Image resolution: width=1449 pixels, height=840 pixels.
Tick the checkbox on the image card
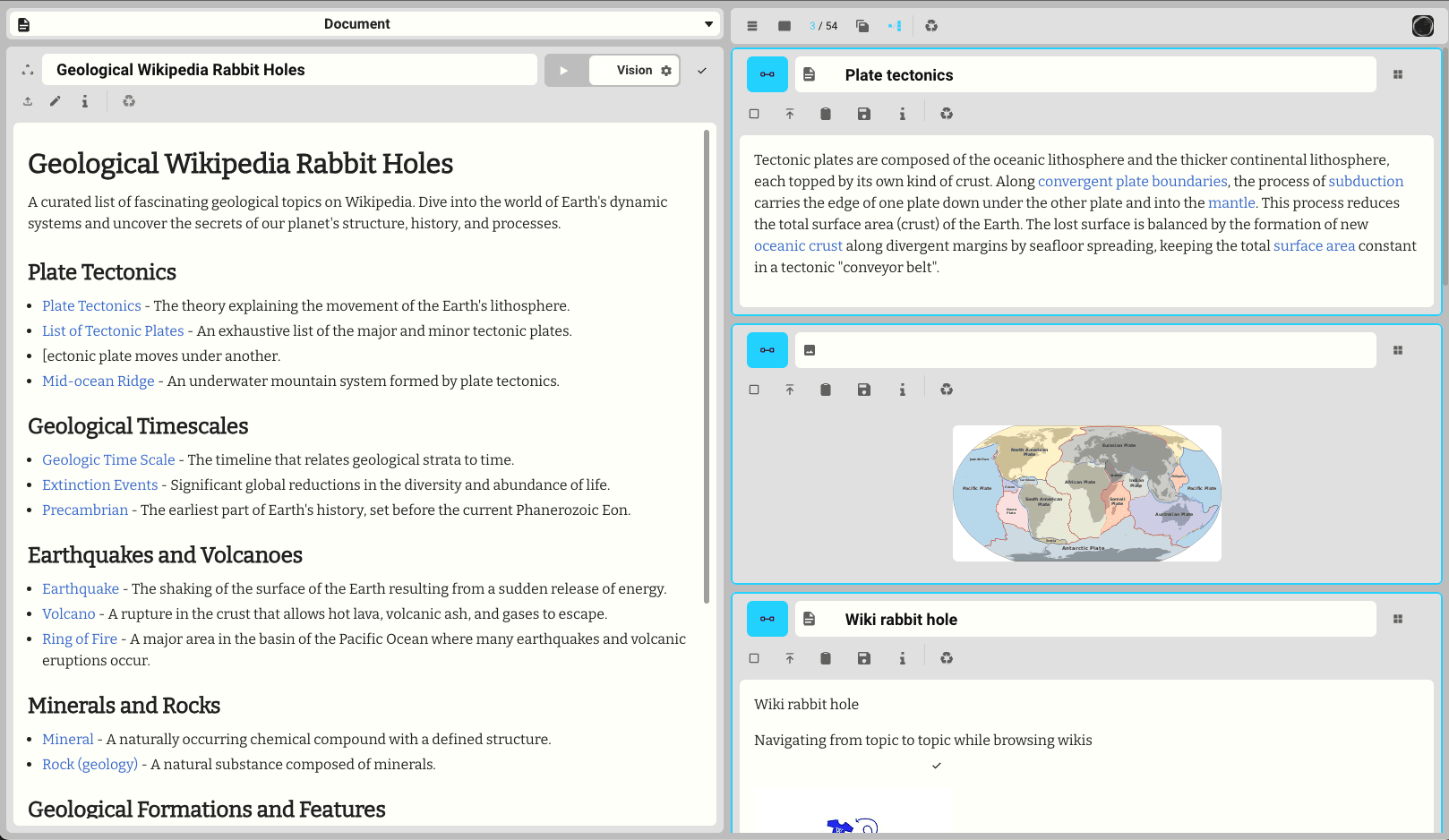754,390
